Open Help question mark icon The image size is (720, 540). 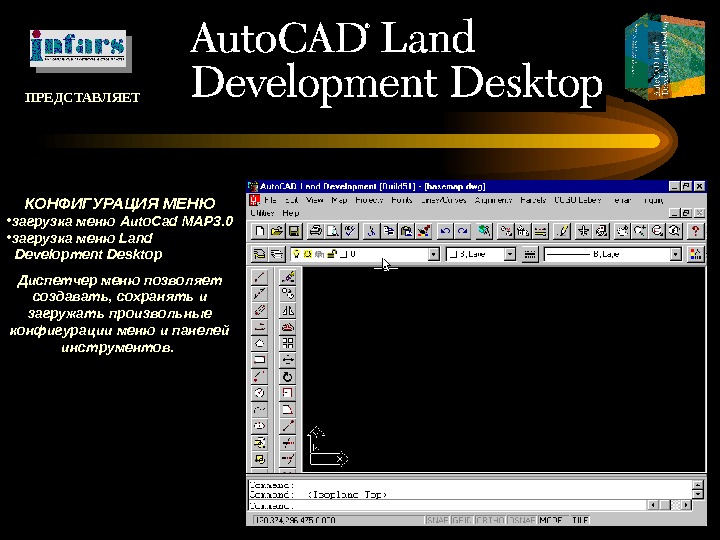point(696,231)
